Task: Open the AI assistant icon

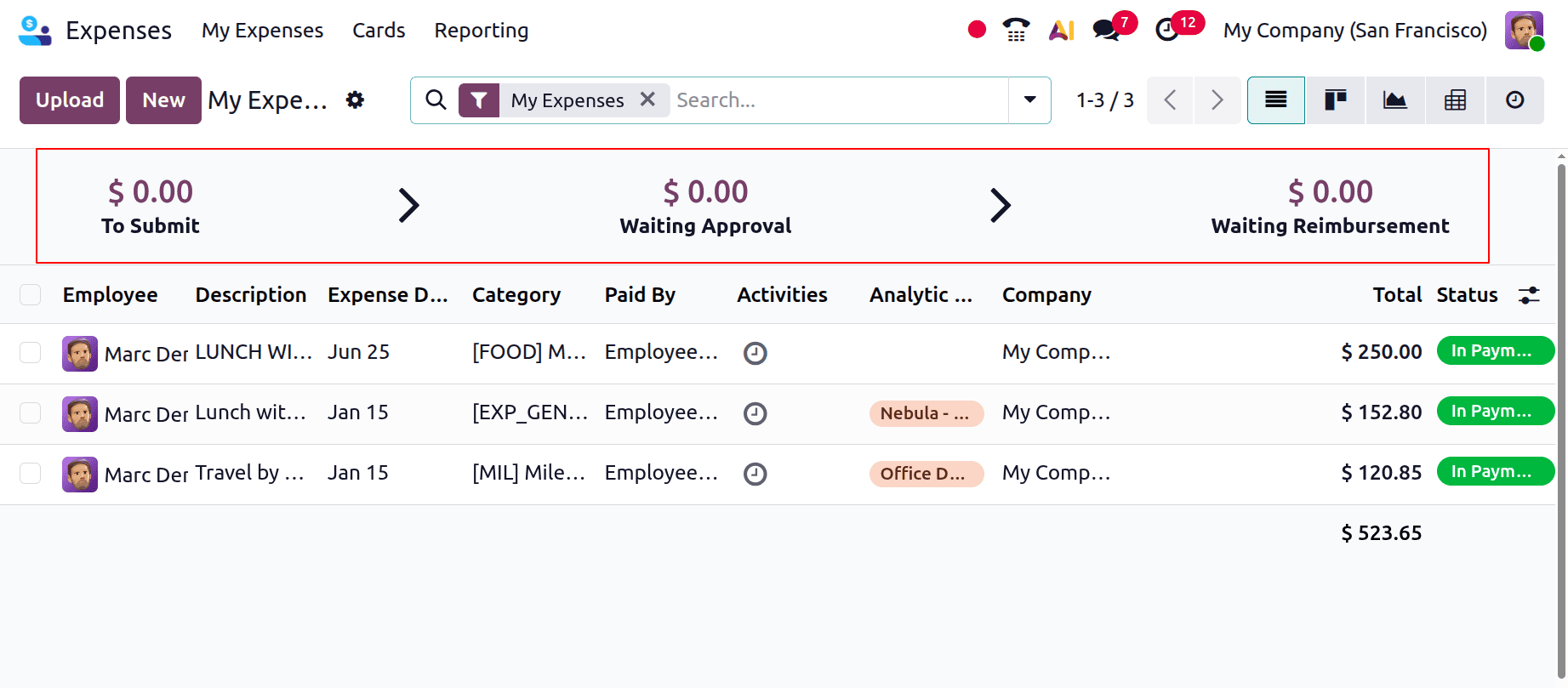Action: (x=1061, y=31)
